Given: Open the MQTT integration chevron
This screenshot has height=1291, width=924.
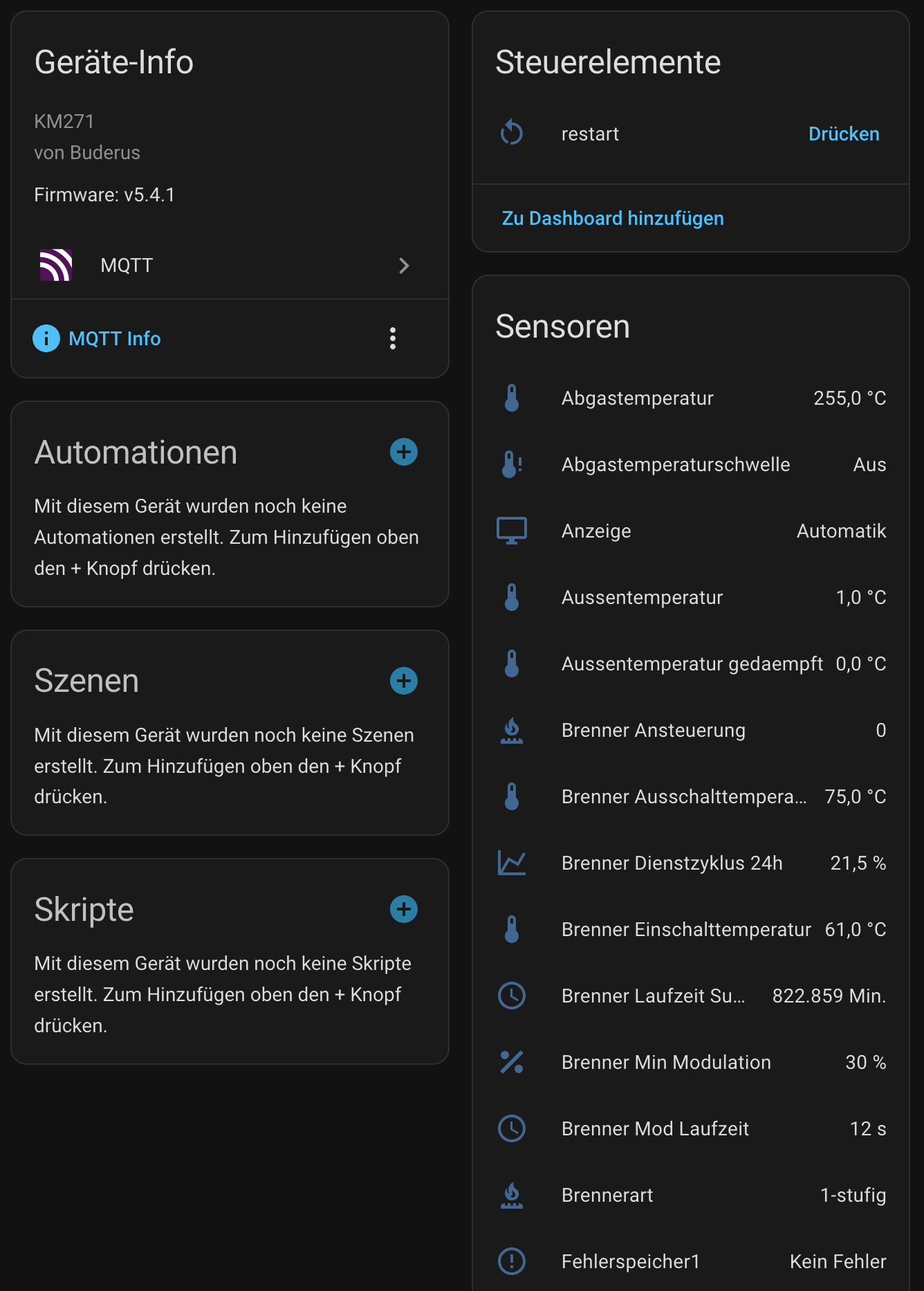Looking at the screenshot, I should pos(404,266).
